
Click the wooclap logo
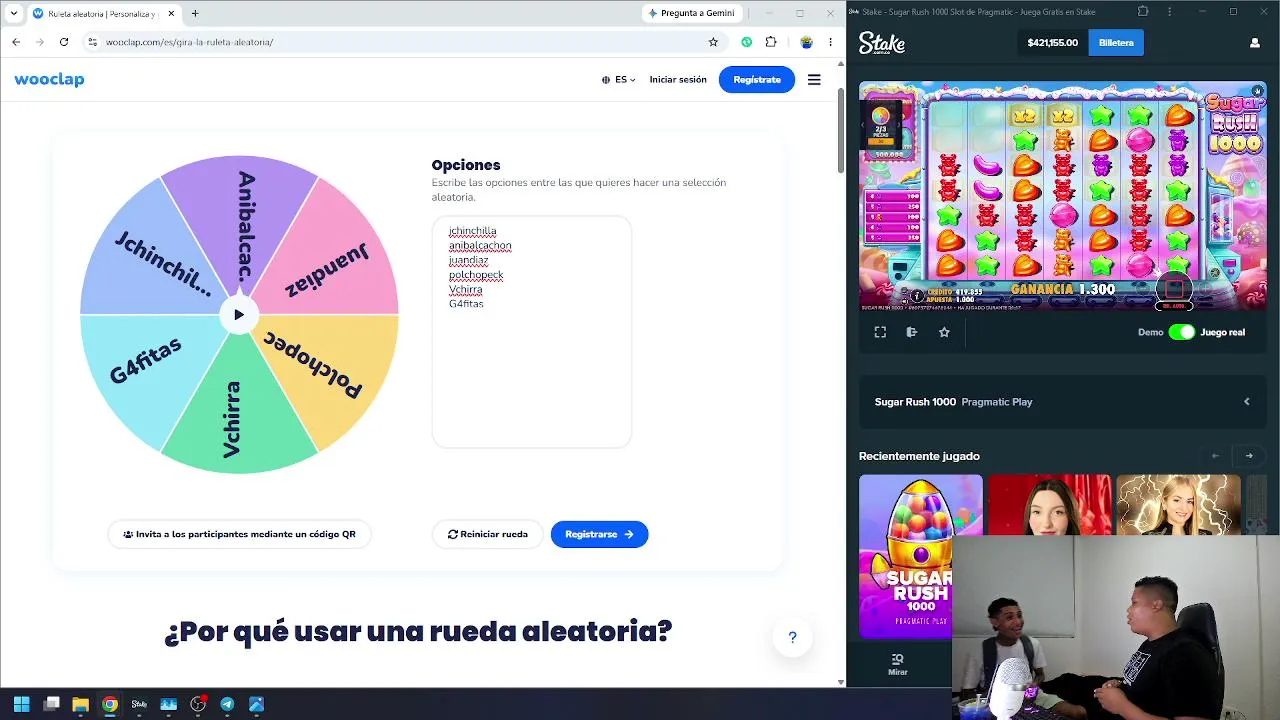[x=49, y=80]
